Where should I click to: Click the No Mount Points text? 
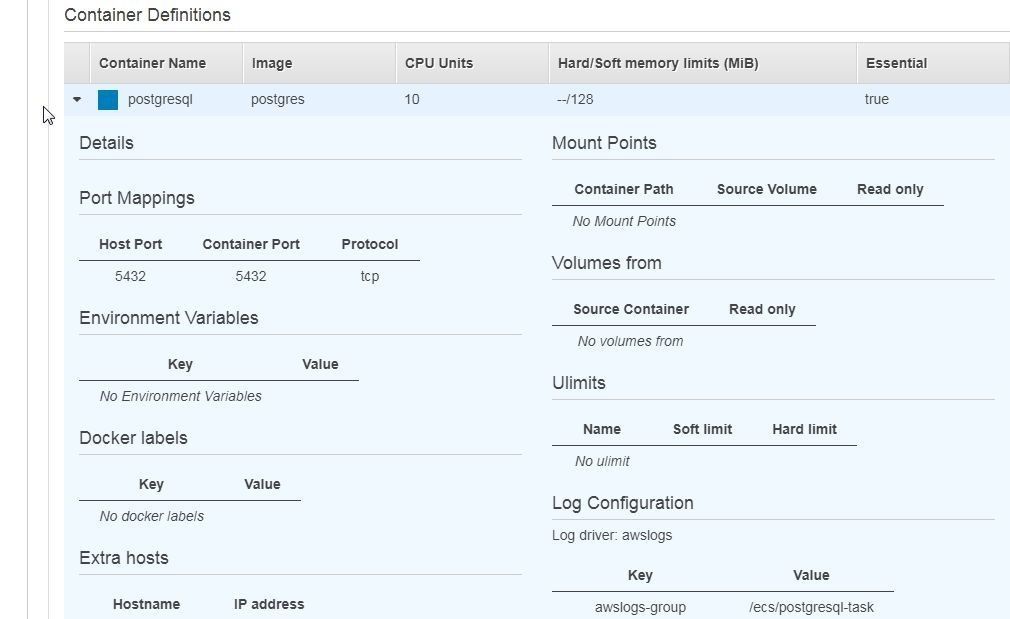point(624,221)
